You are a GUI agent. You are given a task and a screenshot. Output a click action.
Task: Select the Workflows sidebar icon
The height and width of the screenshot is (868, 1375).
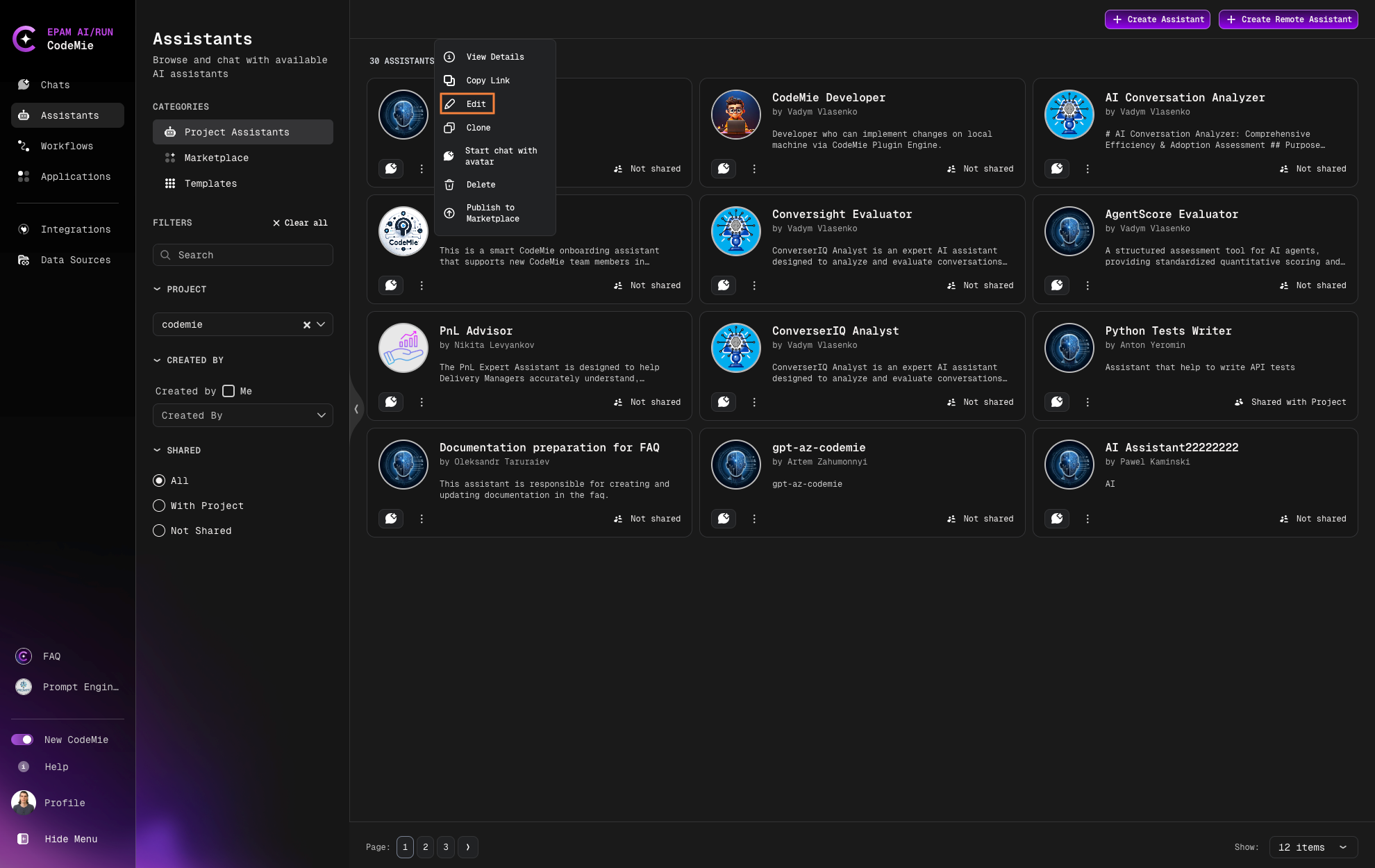coord(23,146)
